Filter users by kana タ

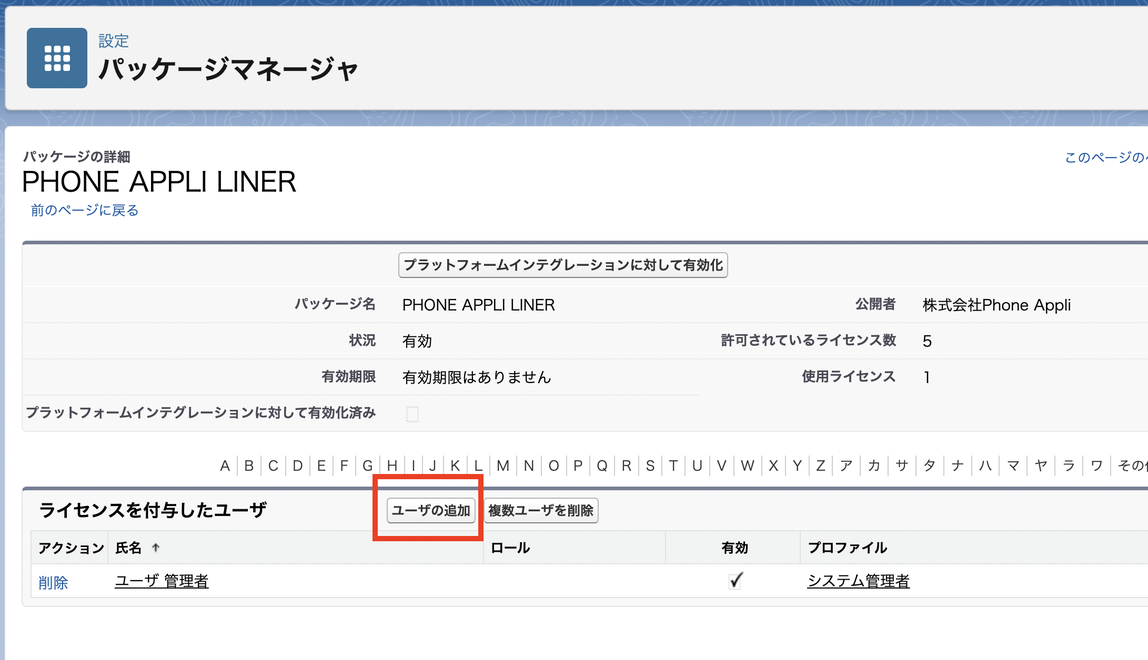(x=930, y=466)
